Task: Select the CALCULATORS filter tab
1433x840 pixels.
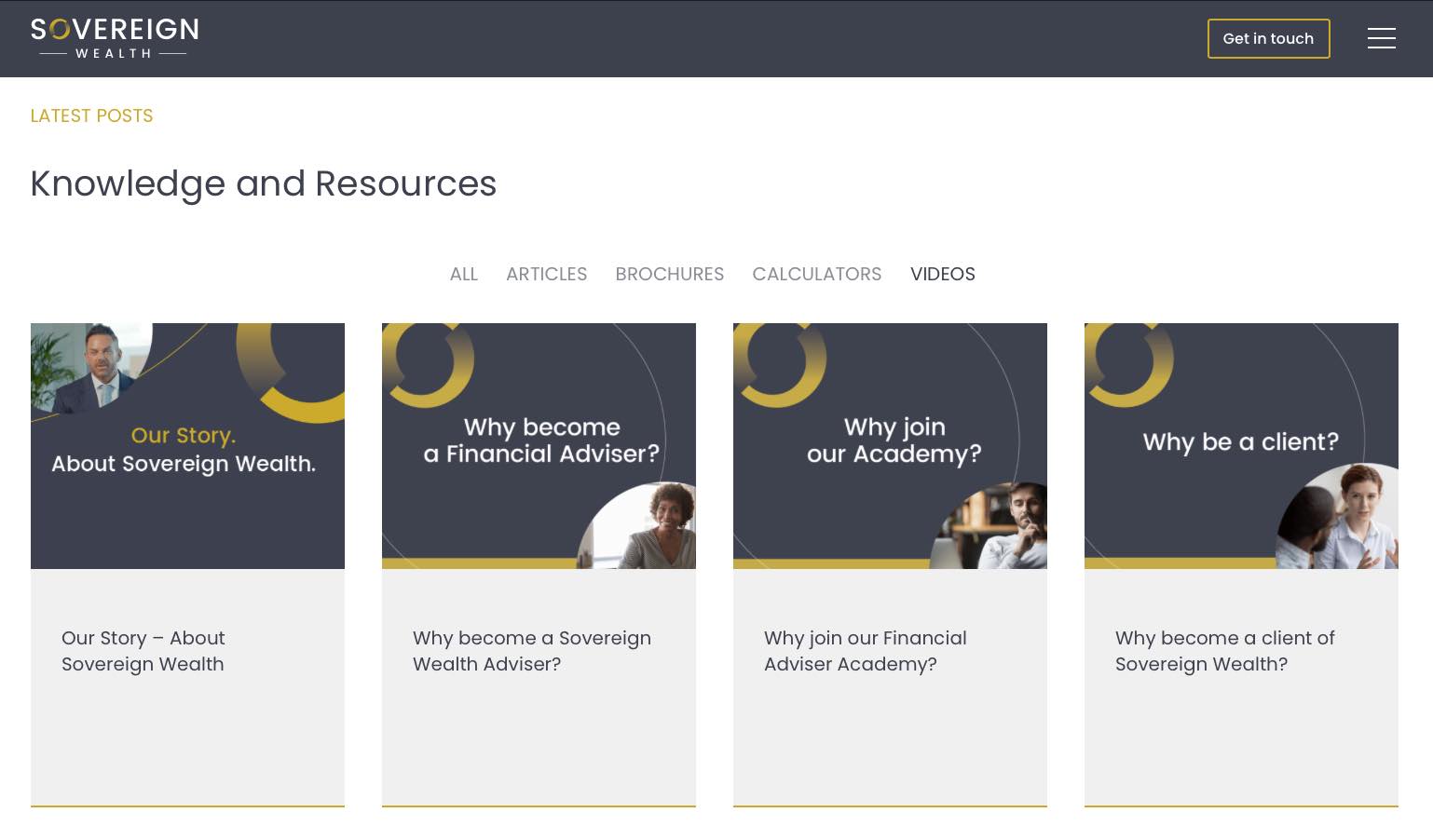Action: [816, 274]
